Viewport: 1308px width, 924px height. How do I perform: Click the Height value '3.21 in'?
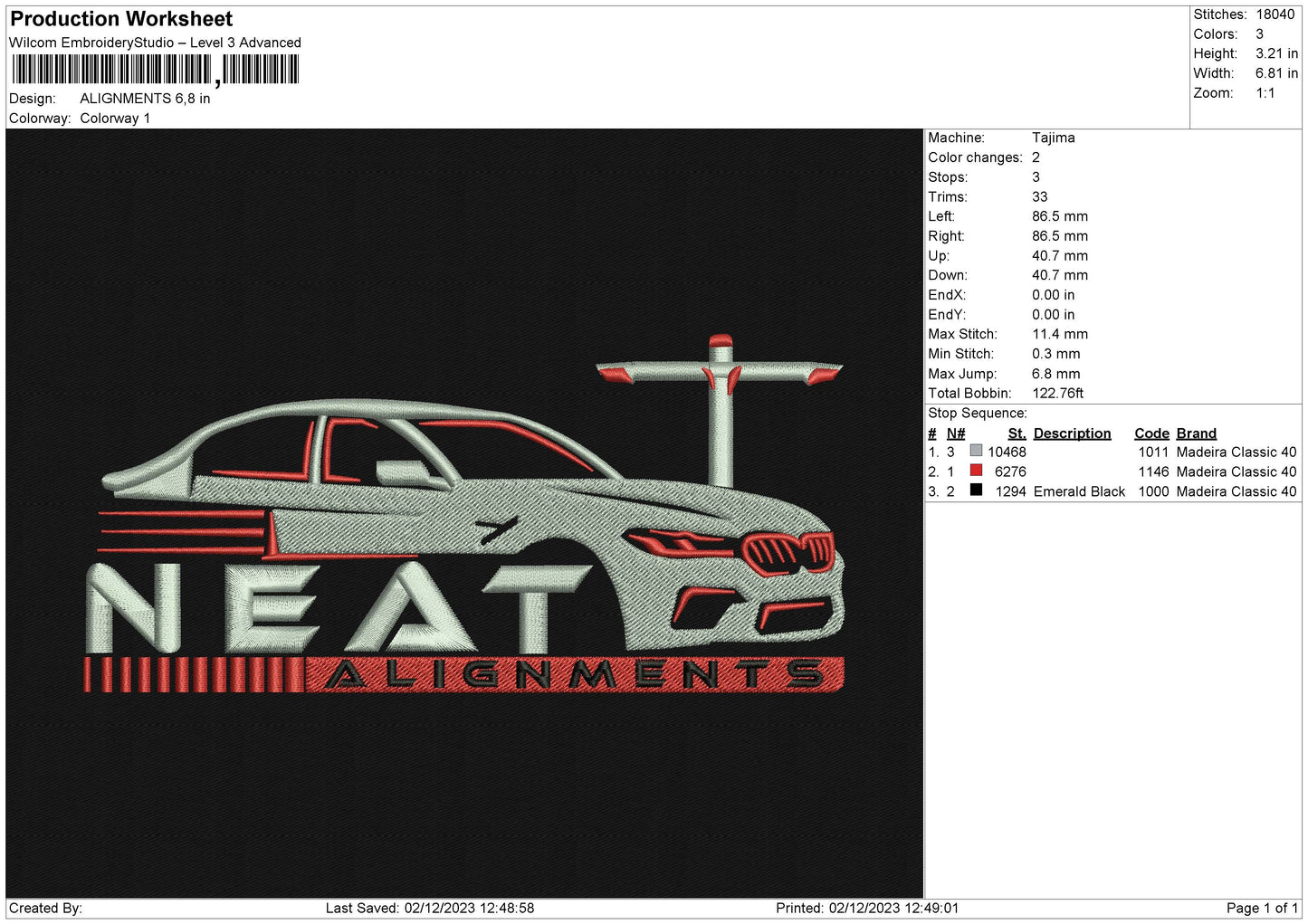pos(1276,53)
